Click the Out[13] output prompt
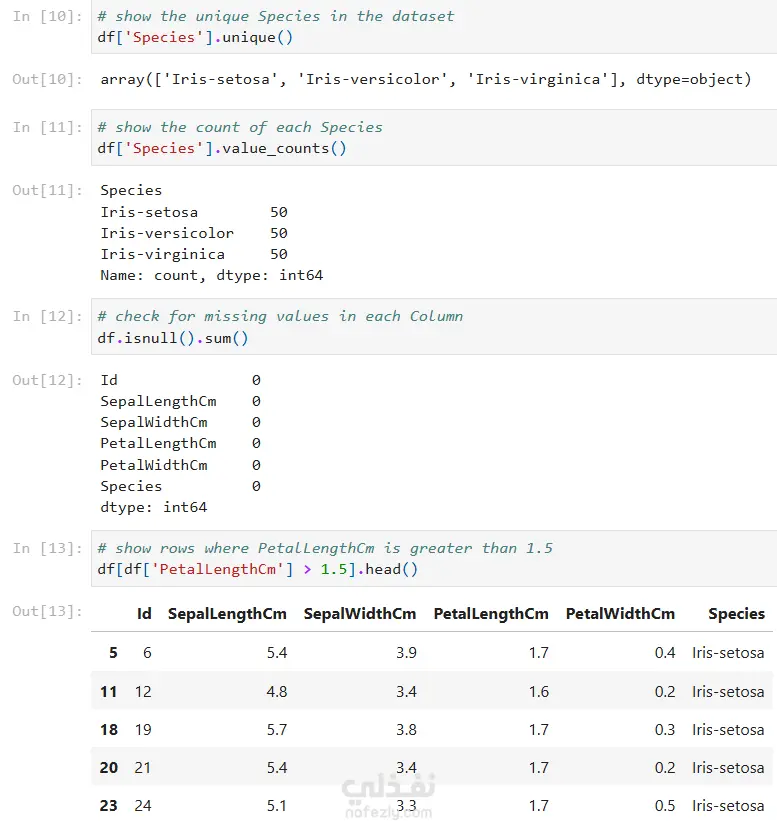This screenshot has width=777, height=821. [x=47, y=611]
